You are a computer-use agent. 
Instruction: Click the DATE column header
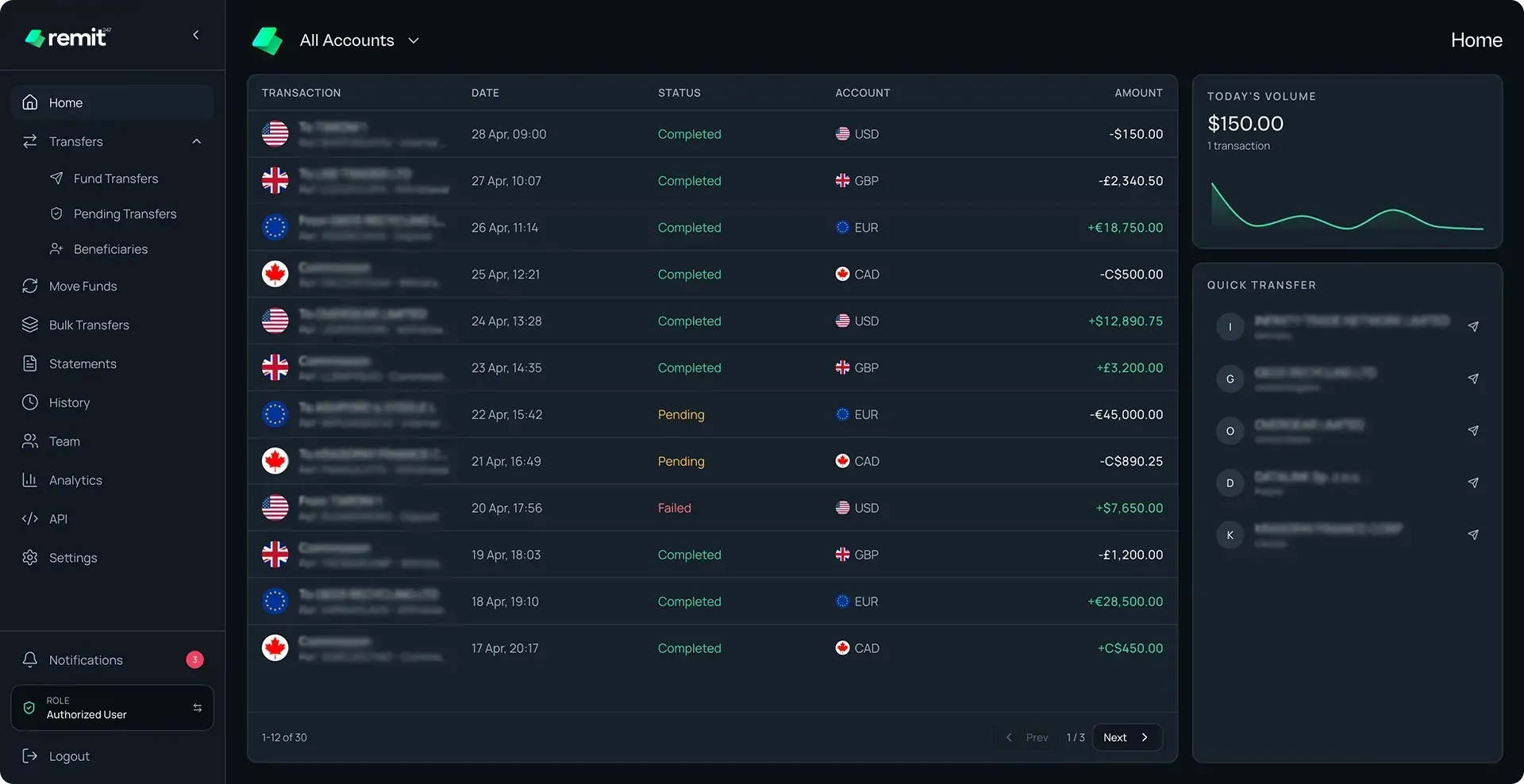tap(485, 93)
